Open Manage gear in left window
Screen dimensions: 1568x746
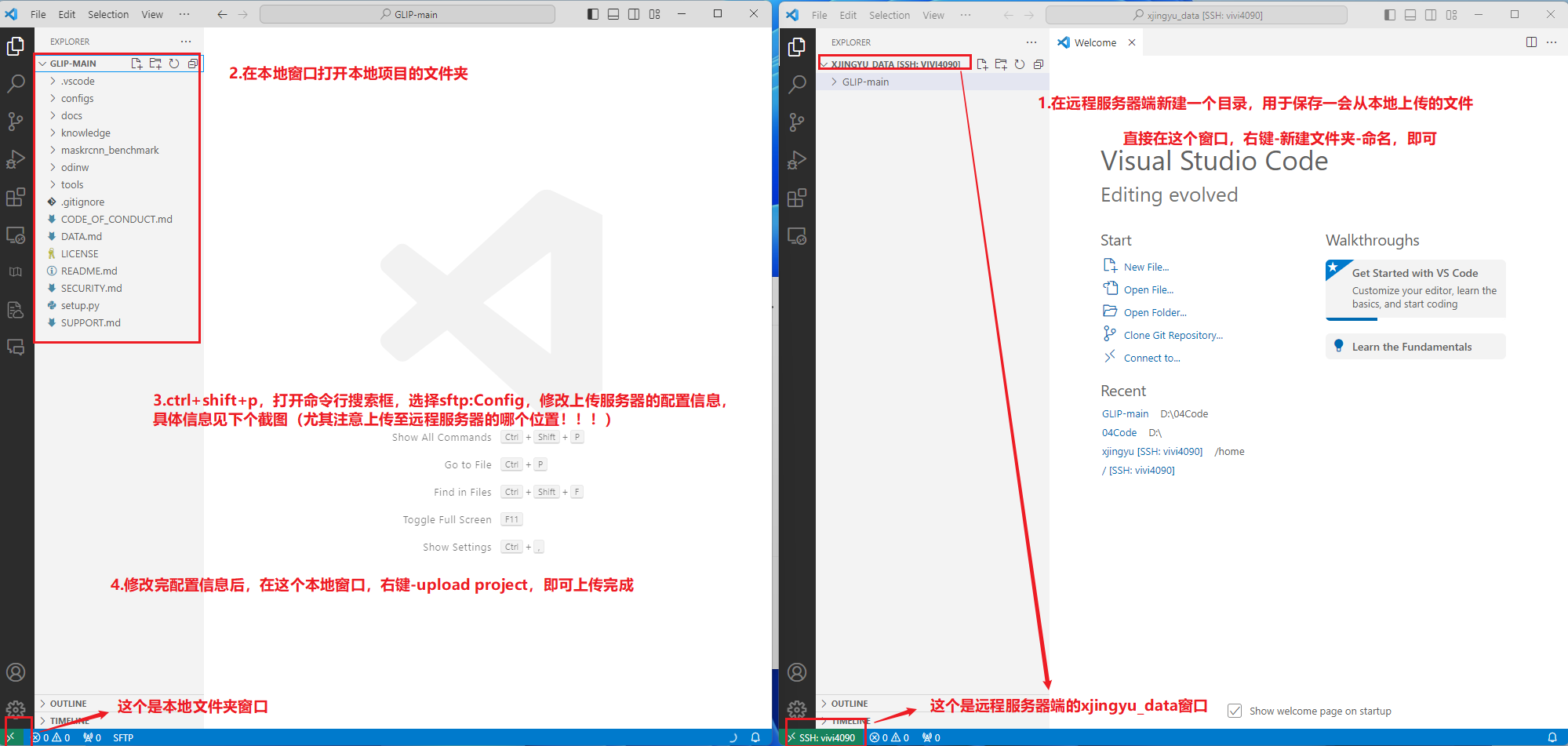(x=16, y=710)
